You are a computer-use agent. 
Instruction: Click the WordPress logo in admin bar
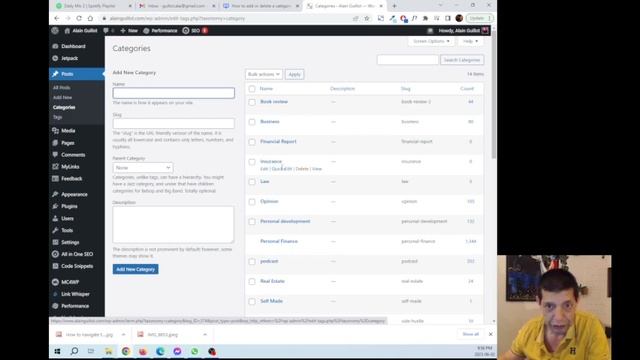point(55,31)
